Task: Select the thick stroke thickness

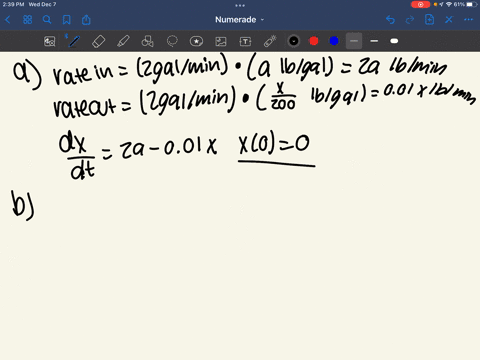Action: coord(394,41)
